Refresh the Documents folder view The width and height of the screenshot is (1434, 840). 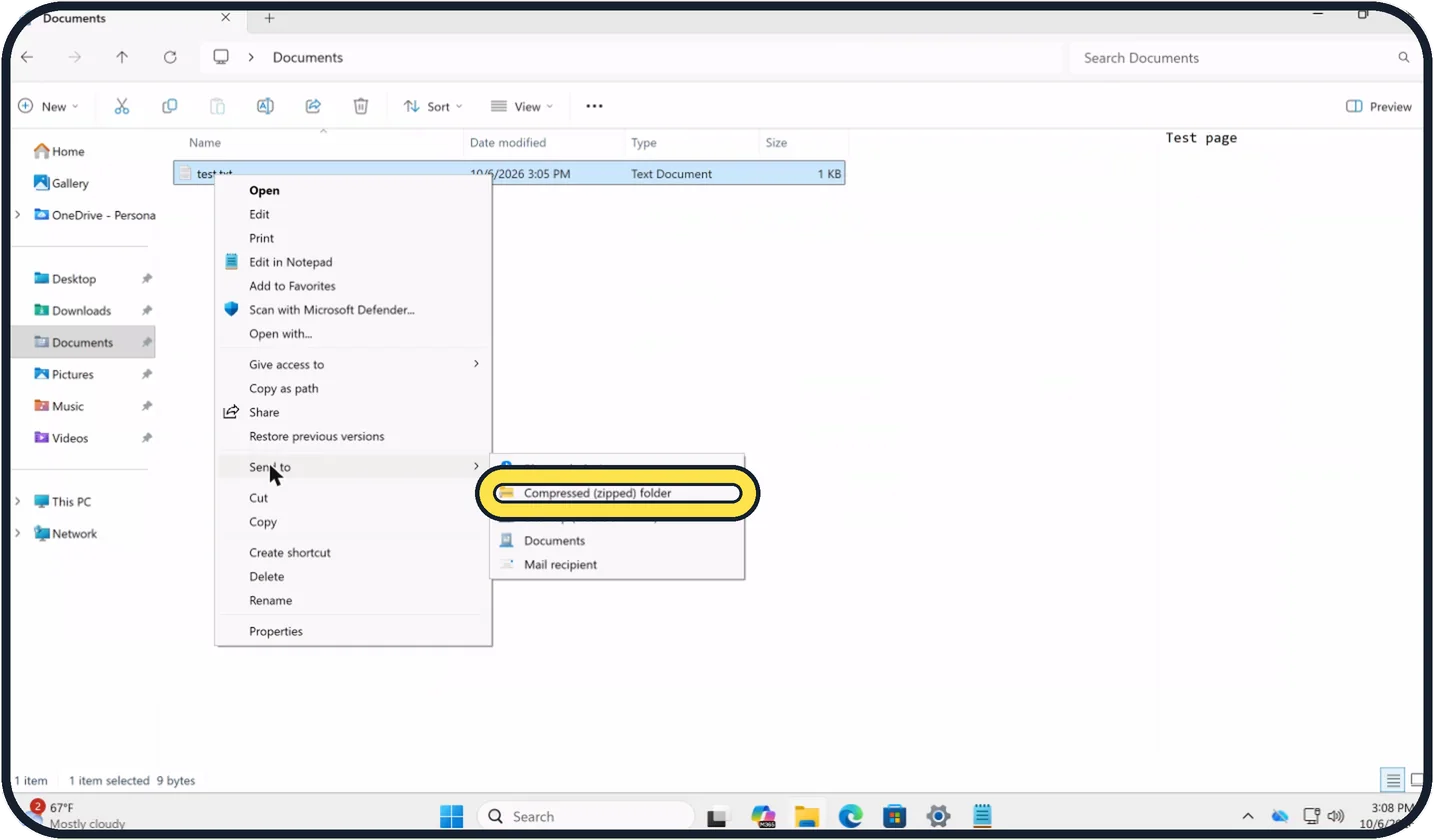[170, 57]
